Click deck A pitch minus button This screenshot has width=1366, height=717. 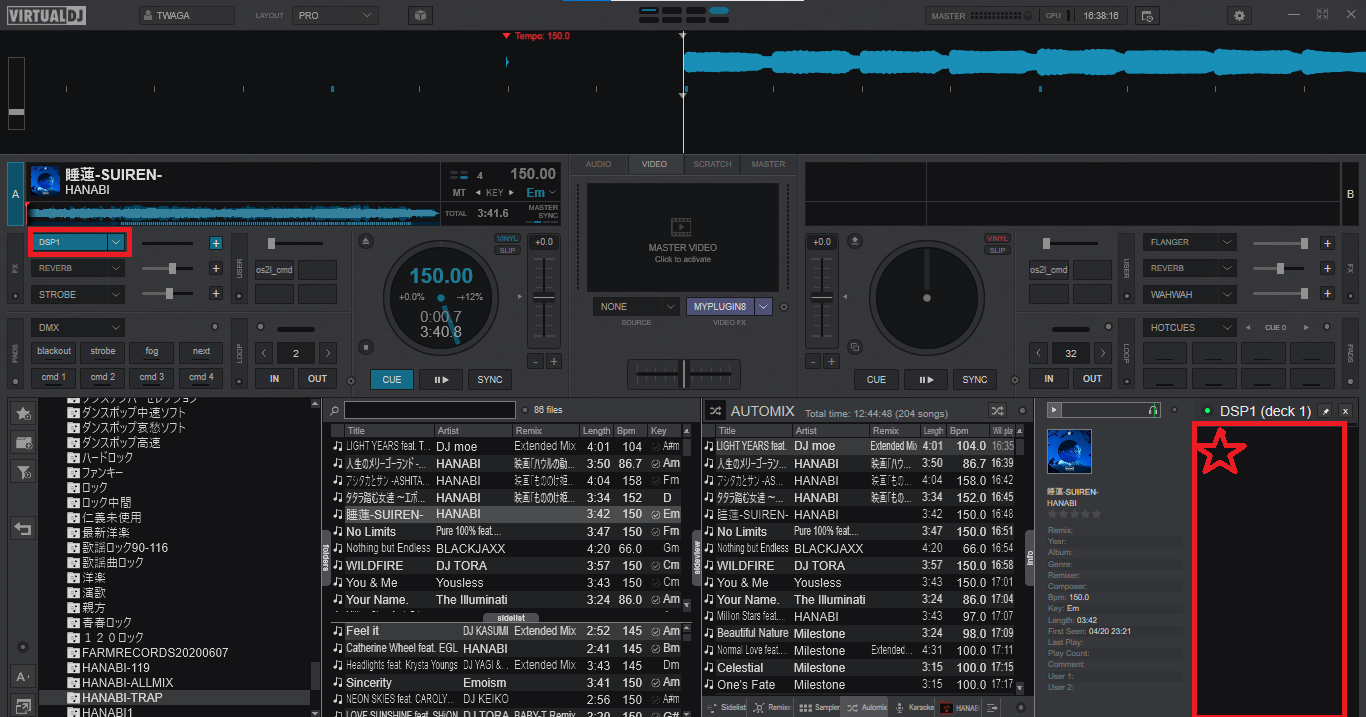(x=535, y=361)
